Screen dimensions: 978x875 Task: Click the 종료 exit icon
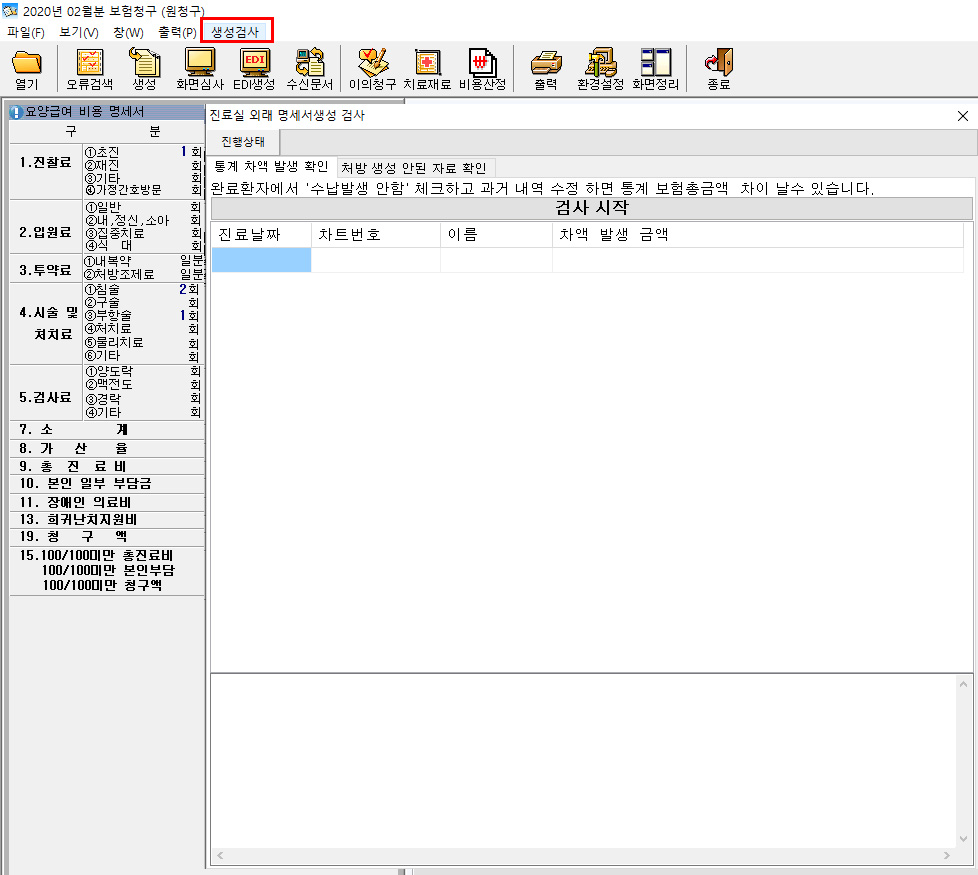[718, 68]
